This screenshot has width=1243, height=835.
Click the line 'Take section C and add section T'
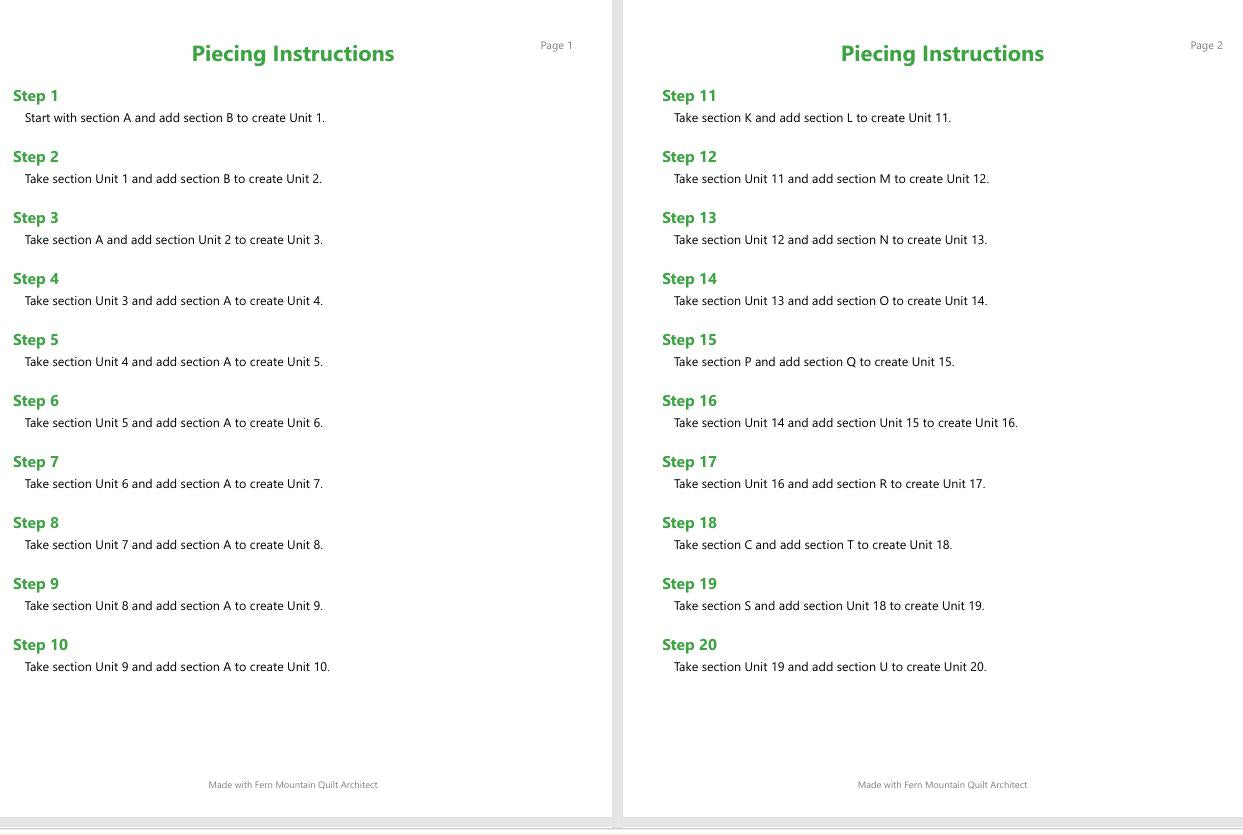coord(764,545)
